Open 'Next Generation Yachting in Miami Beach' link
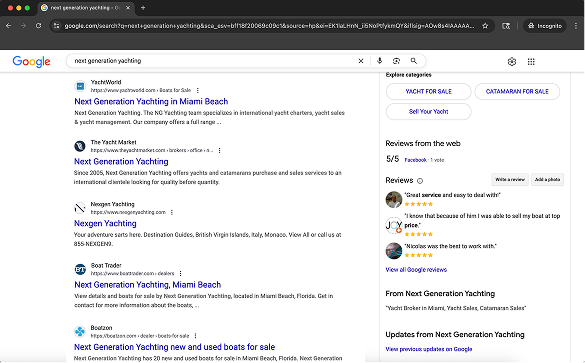 tap(151, 101)
